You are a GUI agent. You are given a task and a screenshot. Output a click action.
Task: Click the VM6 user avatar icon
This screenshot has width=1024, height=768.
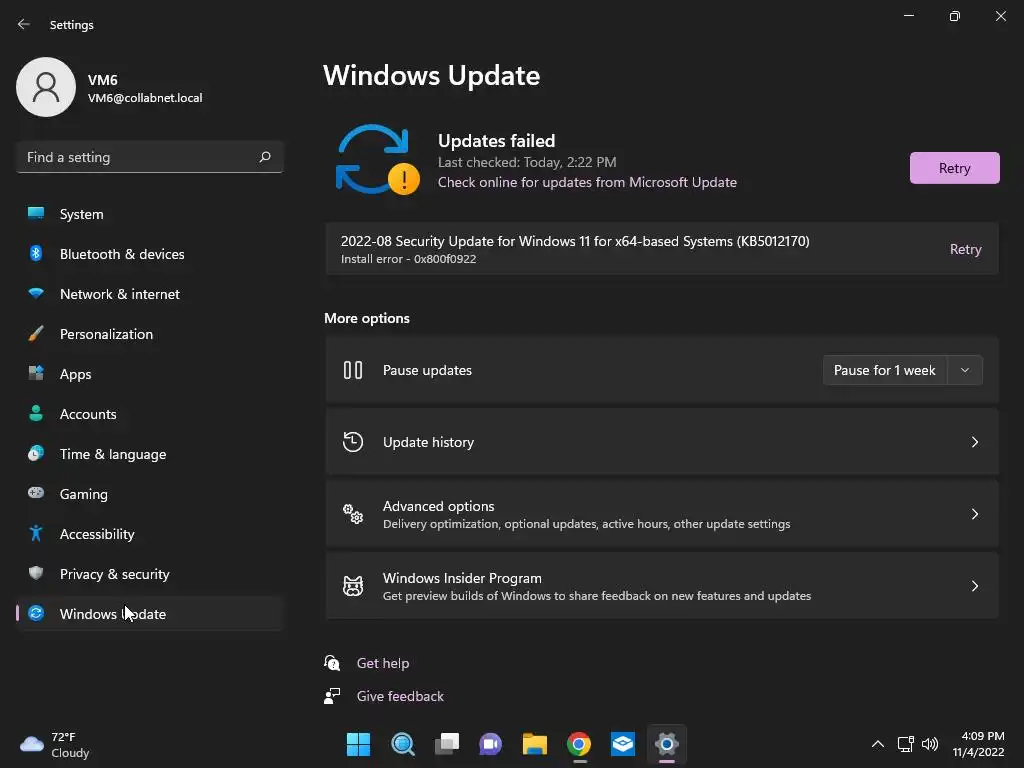[46, 87]
